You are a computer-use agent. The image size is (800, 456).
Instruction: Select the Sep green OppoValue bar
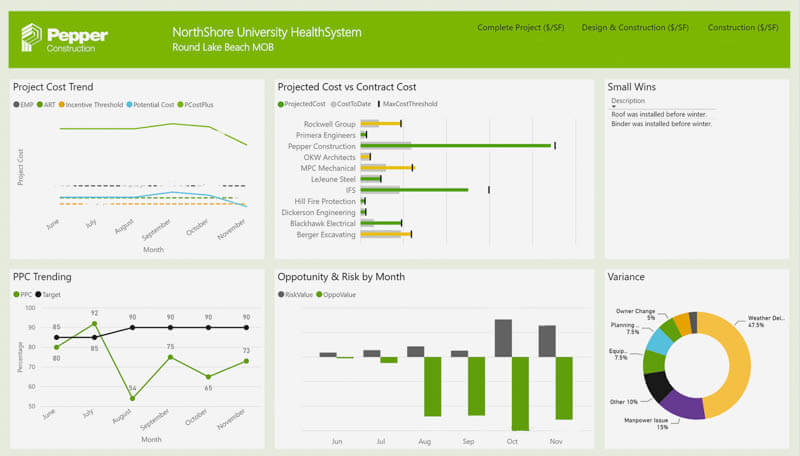tap(477, 386)
